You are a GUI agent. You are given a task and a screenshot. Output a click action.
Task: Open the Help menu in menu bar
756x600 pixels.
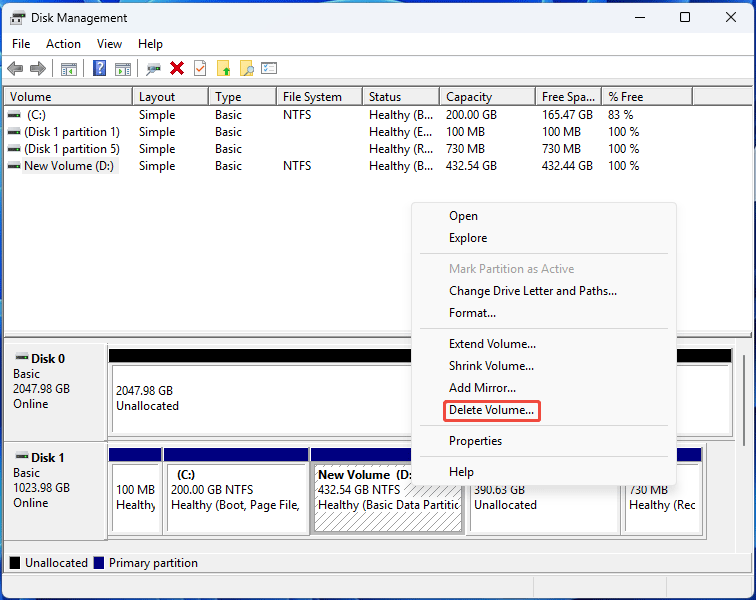tap(150, 44)
